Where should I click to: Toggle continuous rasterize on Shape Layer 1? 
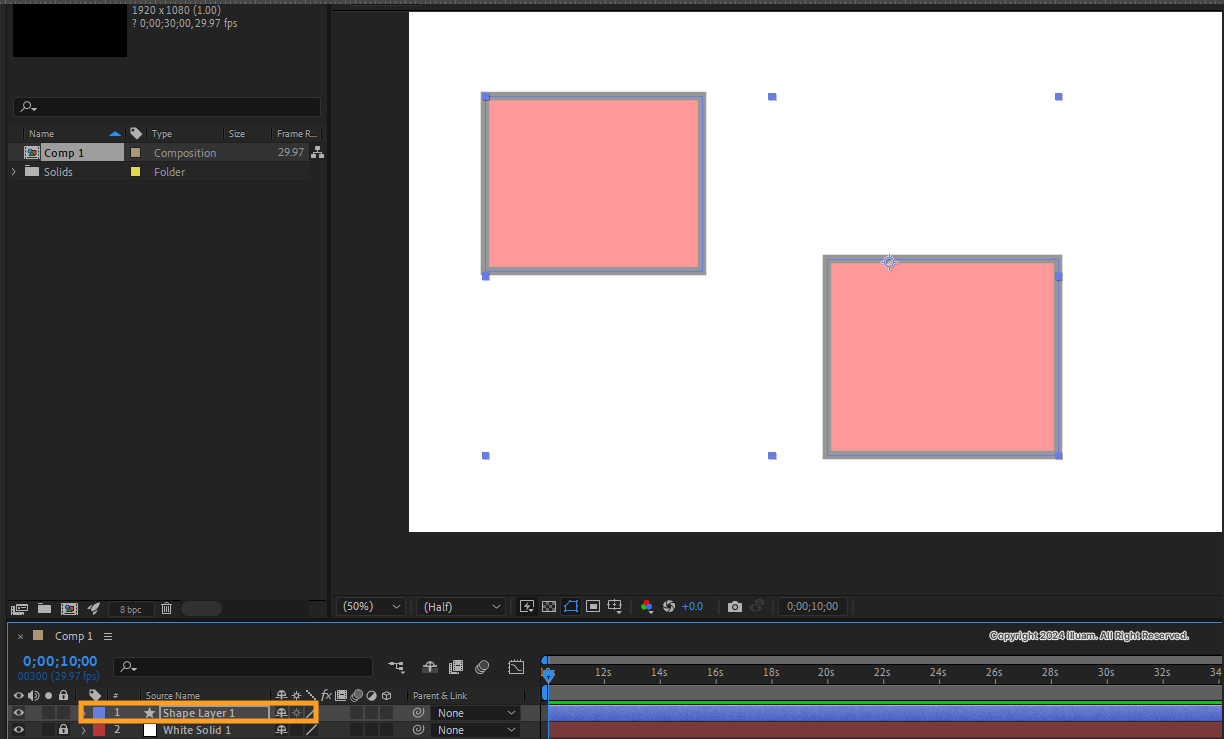coord(296,713)
